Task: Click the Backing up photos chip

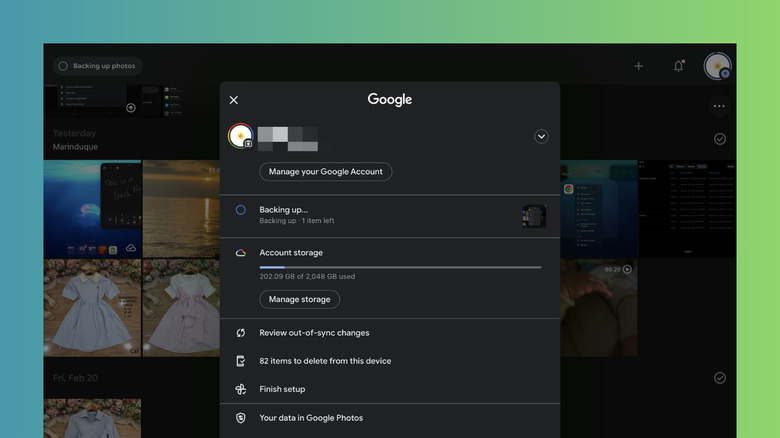Action: pyautogui.click(x=98, y=66)
